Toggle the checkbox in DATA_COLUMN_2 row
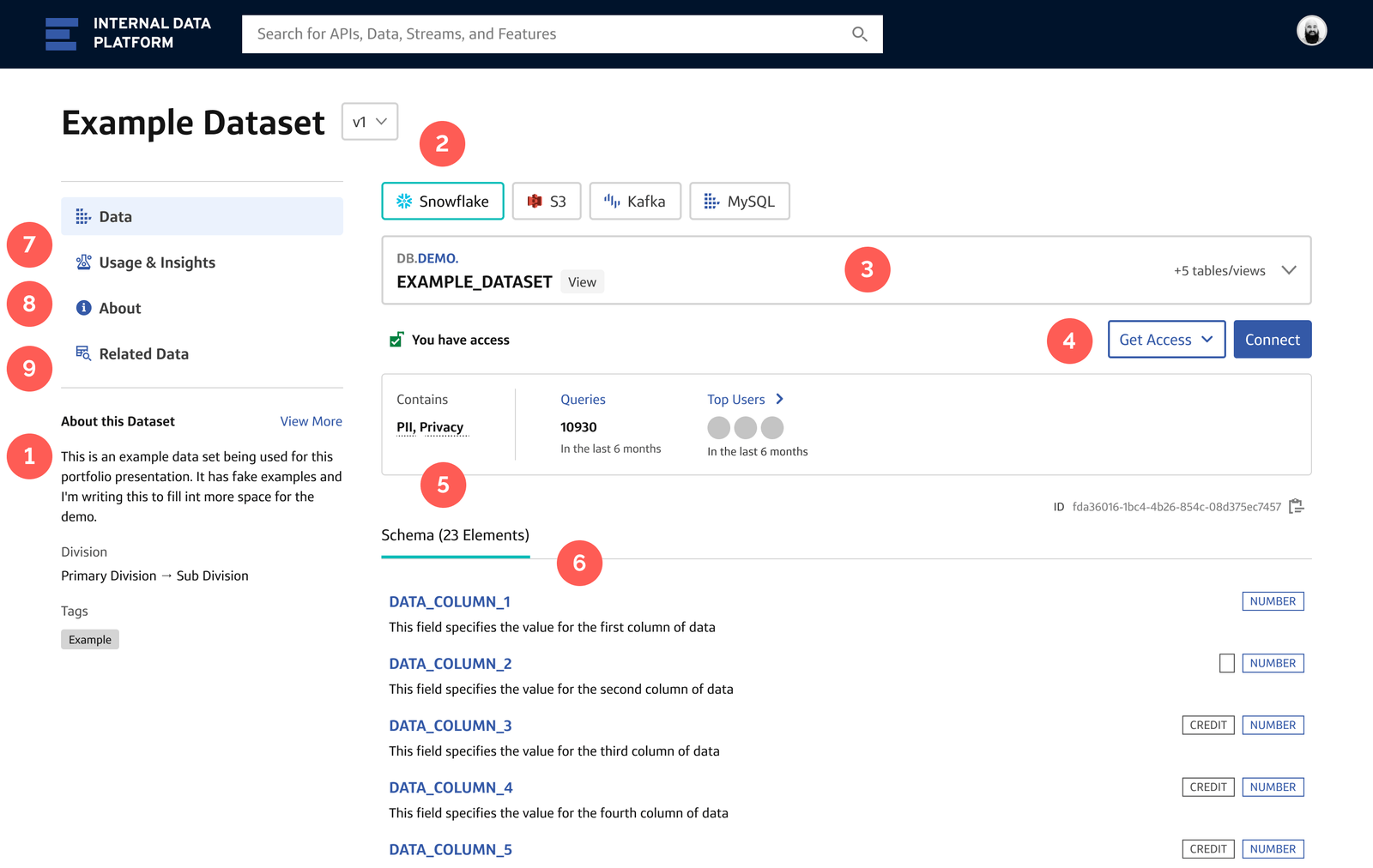 tap(1227, 663)
